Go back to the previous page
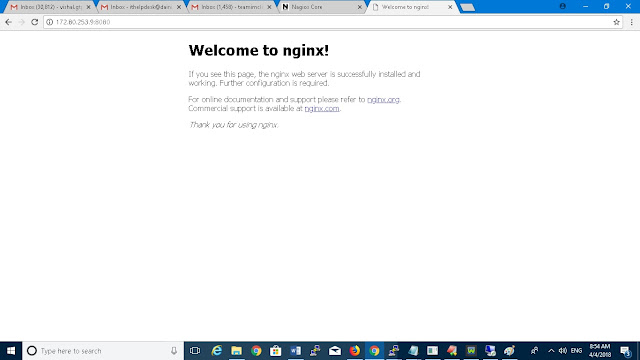 9,22
